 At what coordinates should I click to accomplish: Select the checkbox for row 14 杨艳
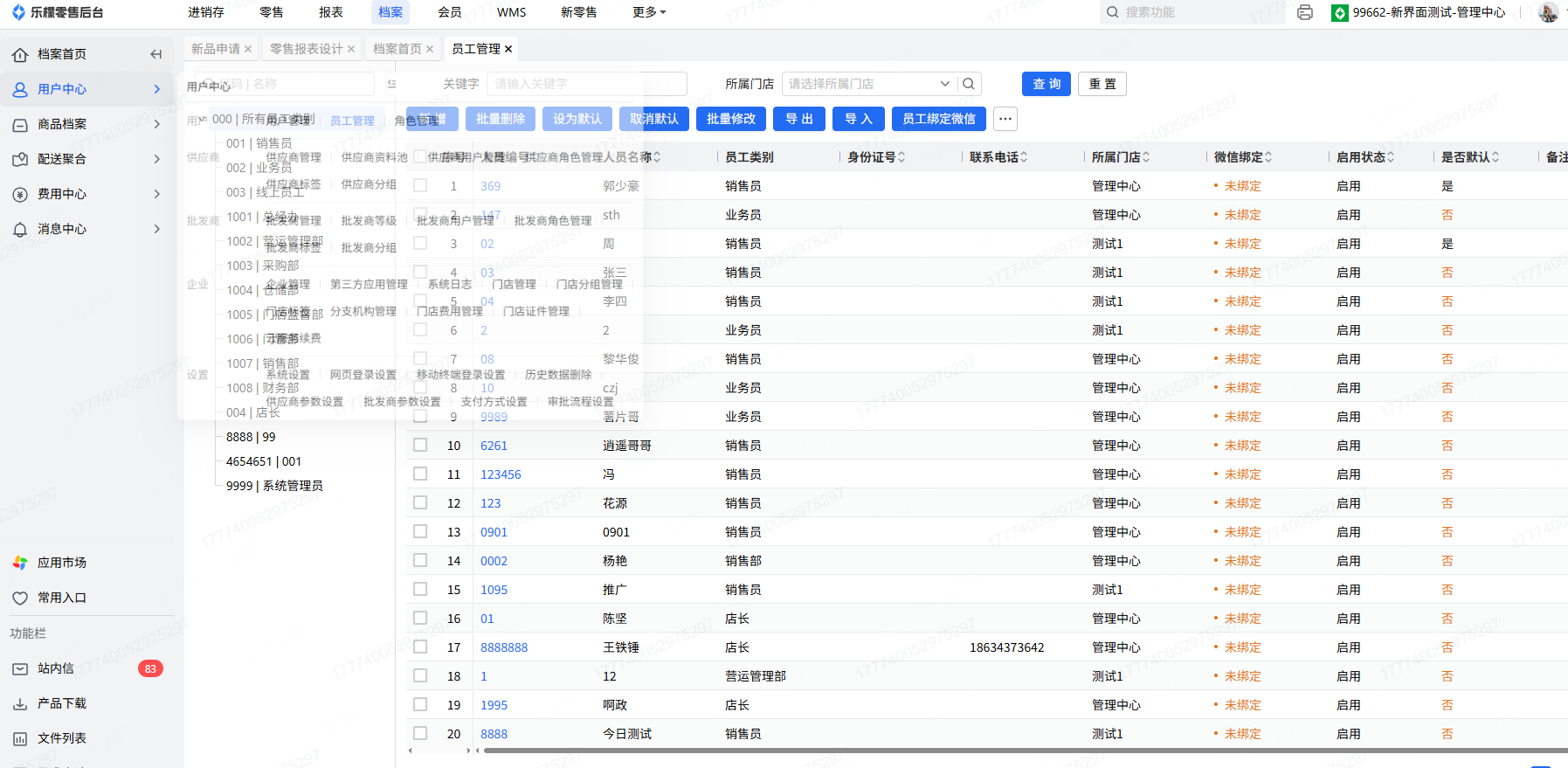pos(420,560)
